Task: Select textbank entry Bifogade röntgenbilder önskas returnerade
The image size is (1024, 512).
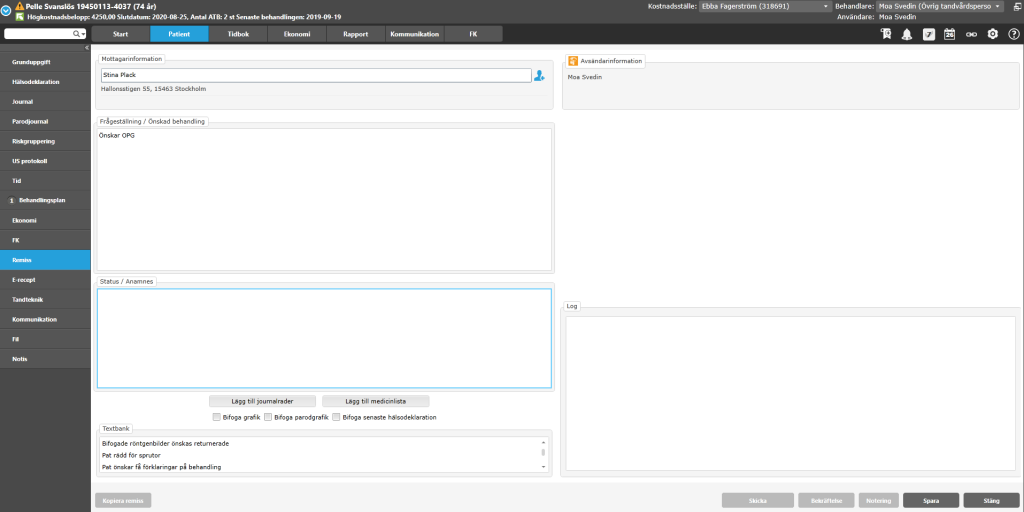Action: click(165, 443)
